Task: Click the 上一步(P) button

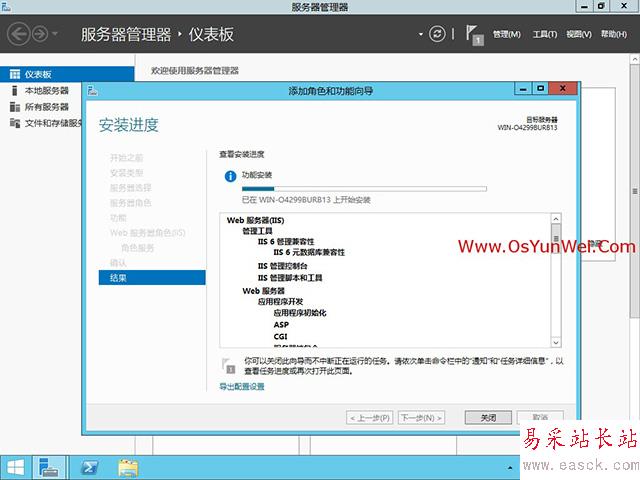Action: 370,418
